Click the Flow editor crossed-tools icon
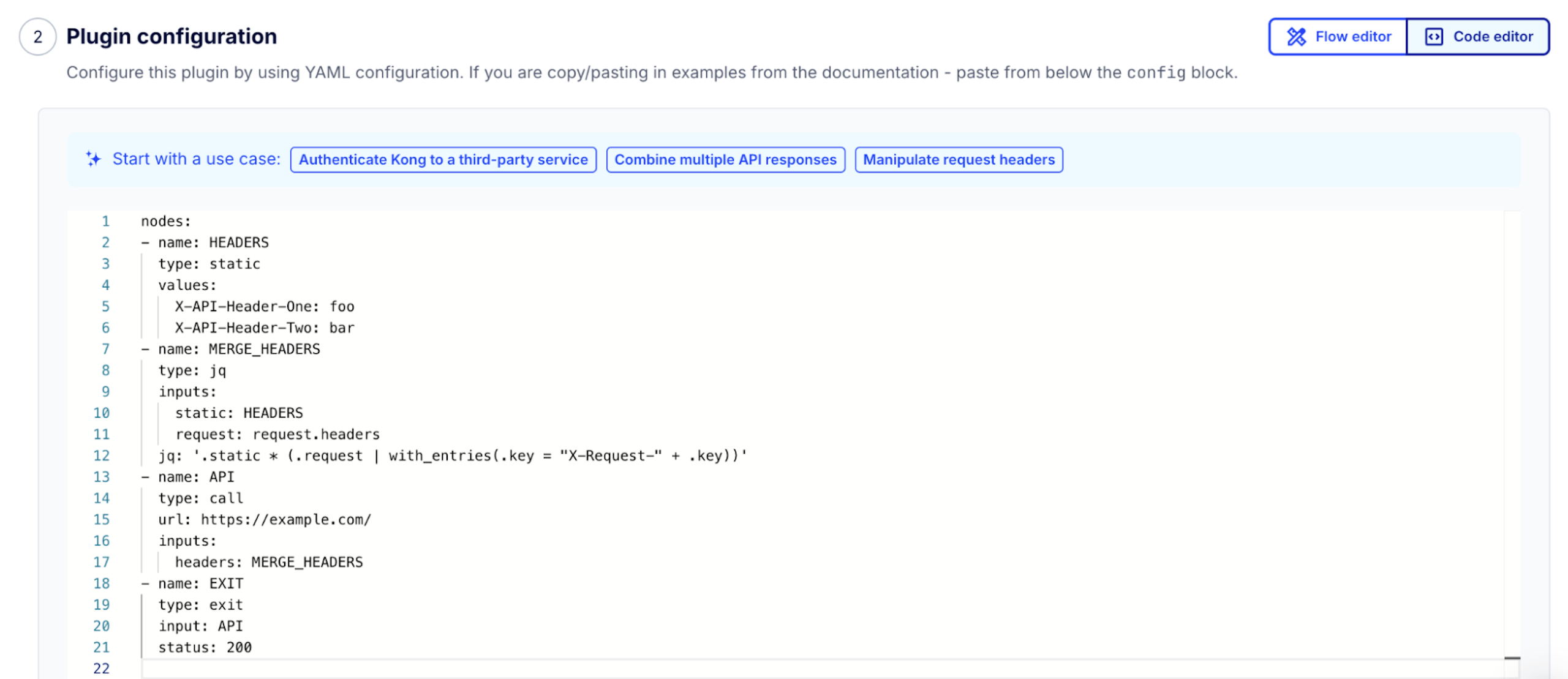 click(x=1296, y=37)
